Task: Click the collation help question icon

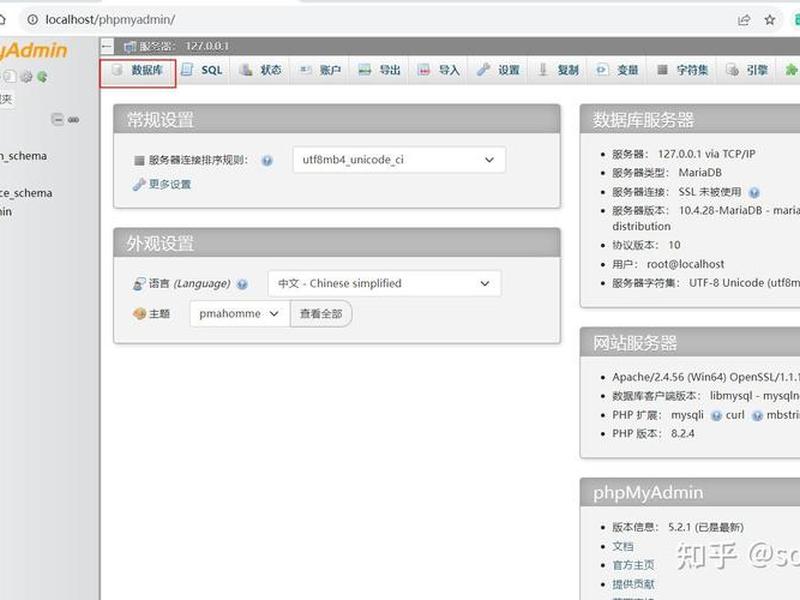Action: coord(267,161)
